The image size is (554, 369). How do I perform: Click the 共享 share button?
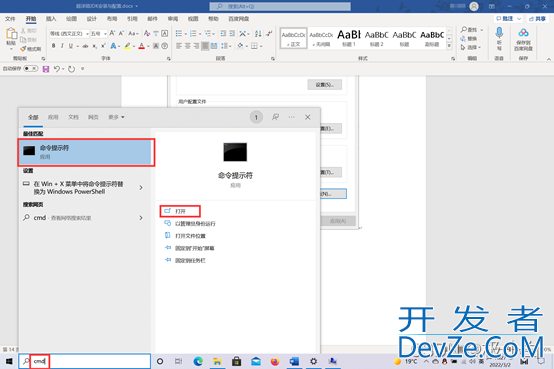coord(537,19)
